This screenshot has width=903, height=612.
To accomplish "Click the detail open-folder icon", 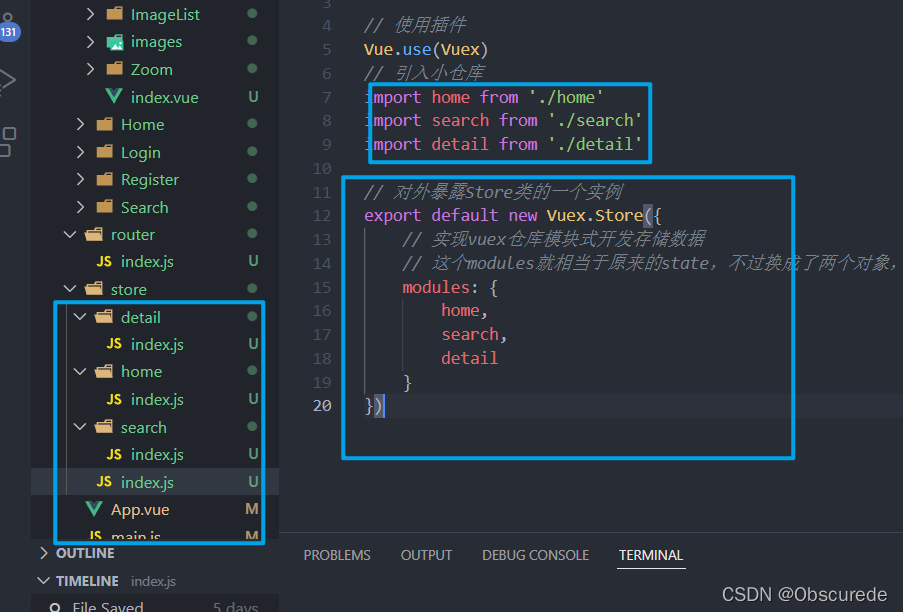I will tap(104, 316).
